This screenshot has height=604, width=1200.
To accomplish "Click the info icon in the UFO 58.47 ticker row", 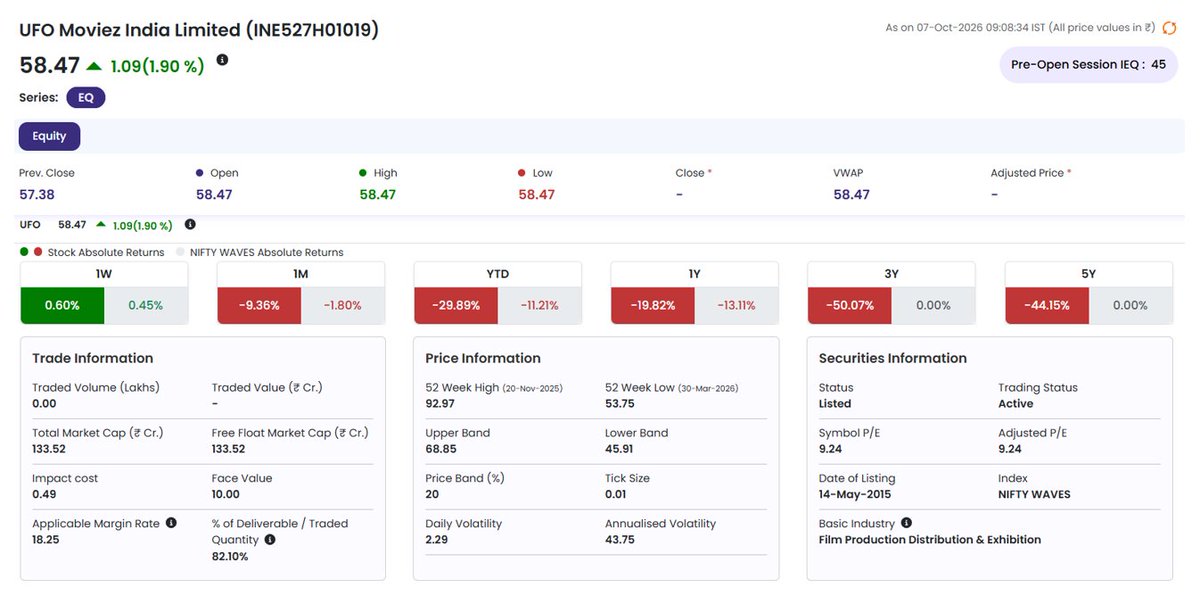I will pyautogui.click(x=190, y=225).
